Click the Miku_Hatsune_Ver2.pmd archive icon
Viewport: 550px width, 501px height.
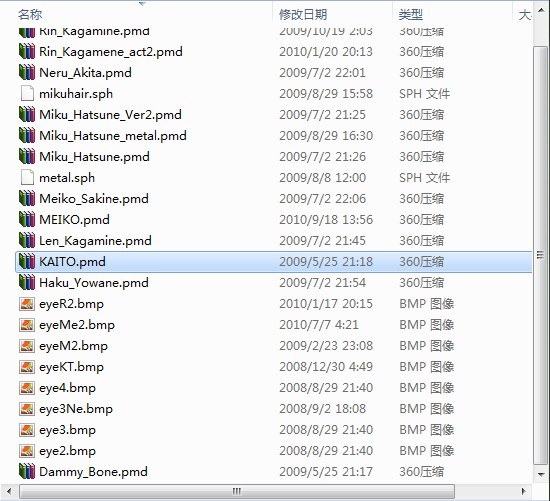click(x=27, y=114)
